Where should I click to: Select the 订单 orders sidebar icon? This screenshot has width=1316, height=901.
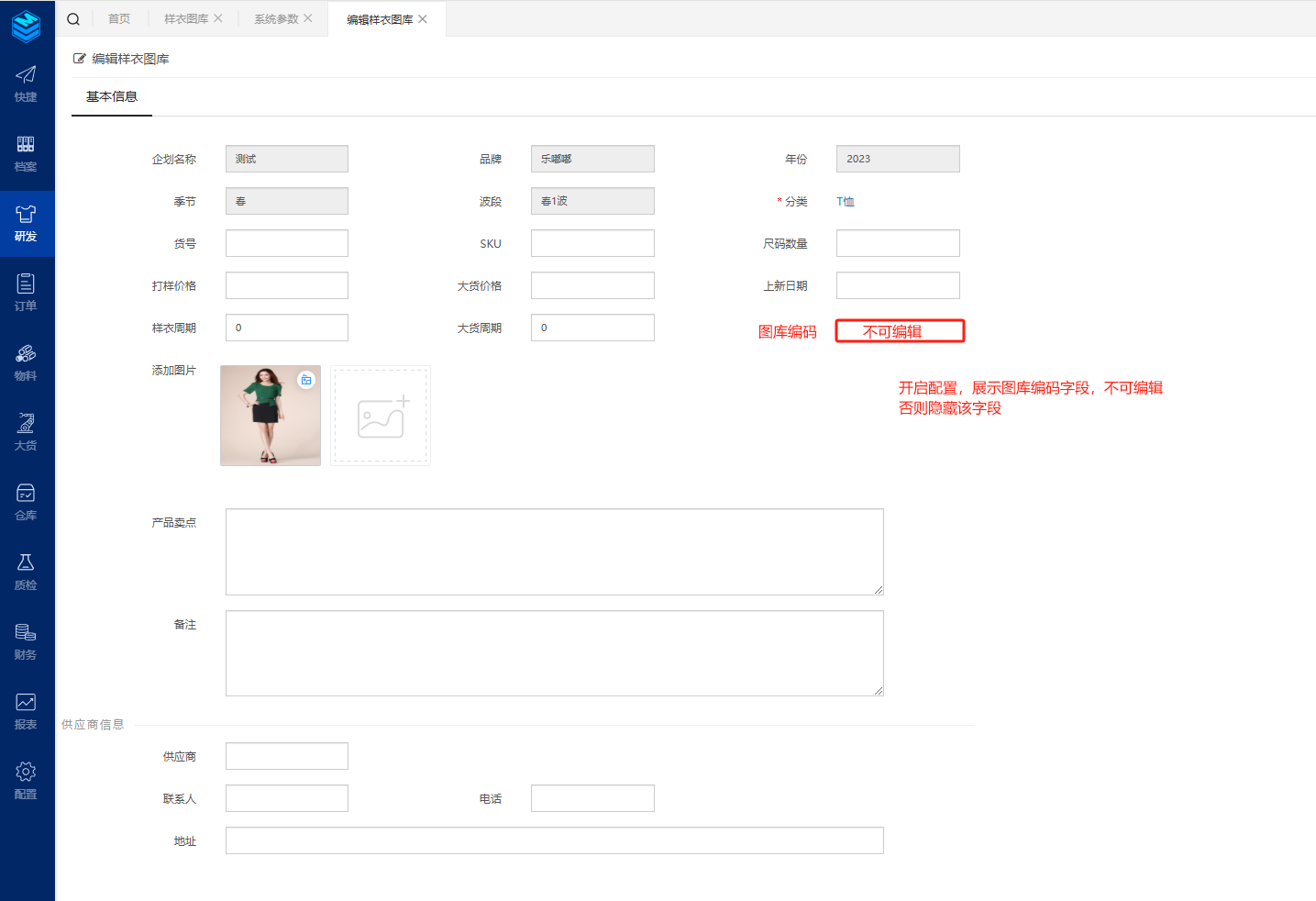[26, 292]
